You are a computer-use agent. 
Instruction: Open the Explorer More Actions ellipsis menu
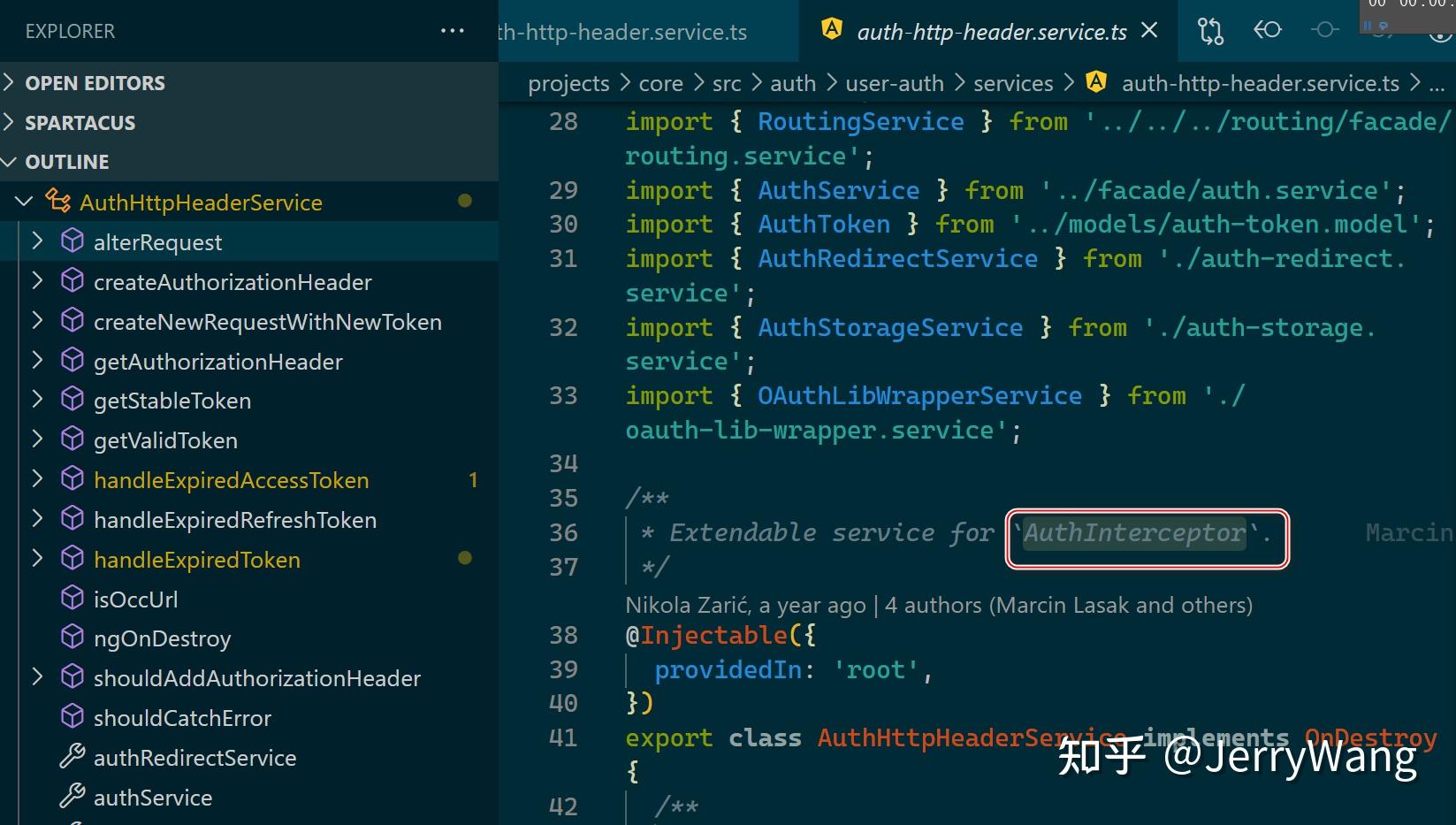(x=453, y=30)
